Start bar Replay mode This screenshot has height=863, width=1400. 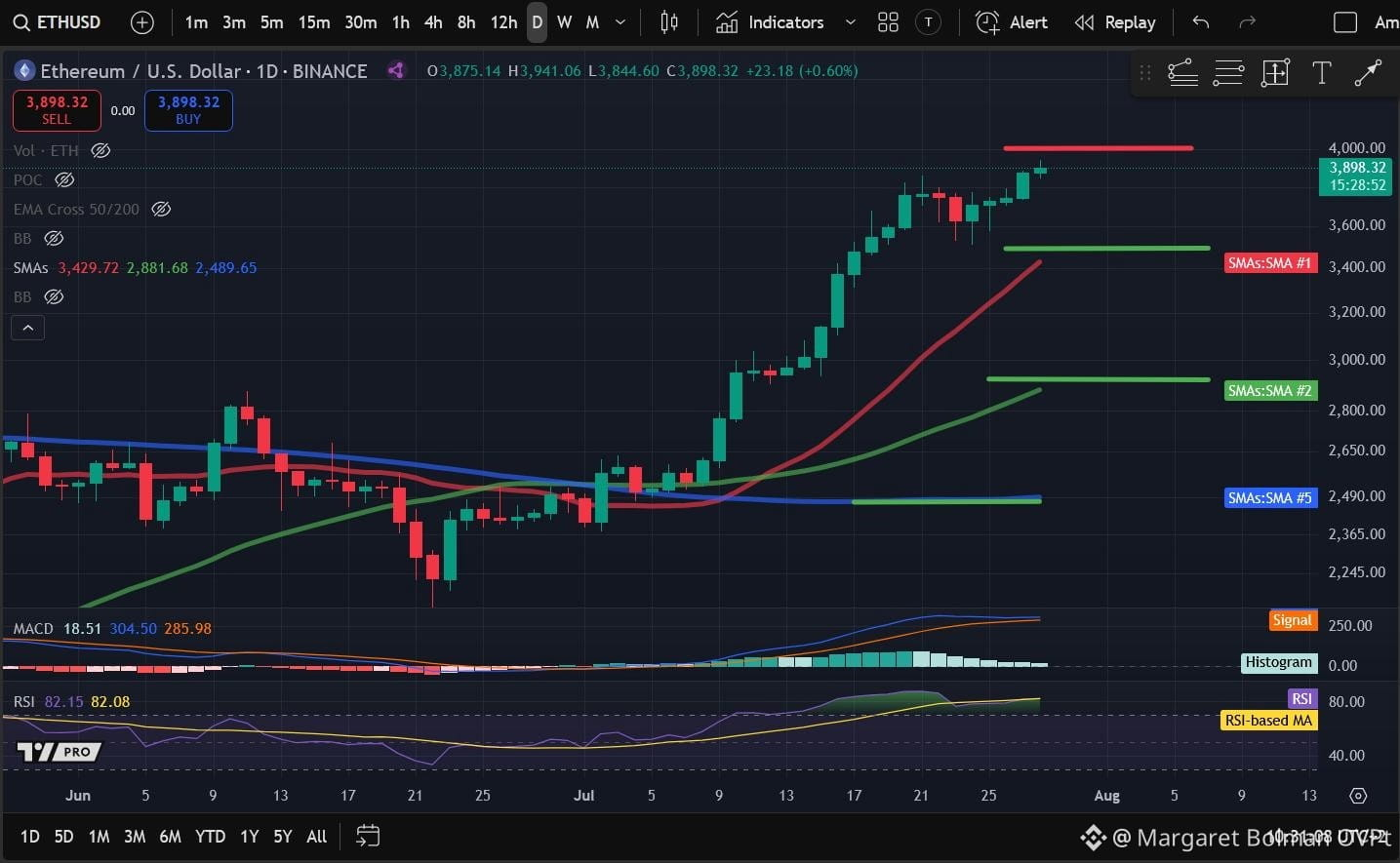pos(1115,22)
